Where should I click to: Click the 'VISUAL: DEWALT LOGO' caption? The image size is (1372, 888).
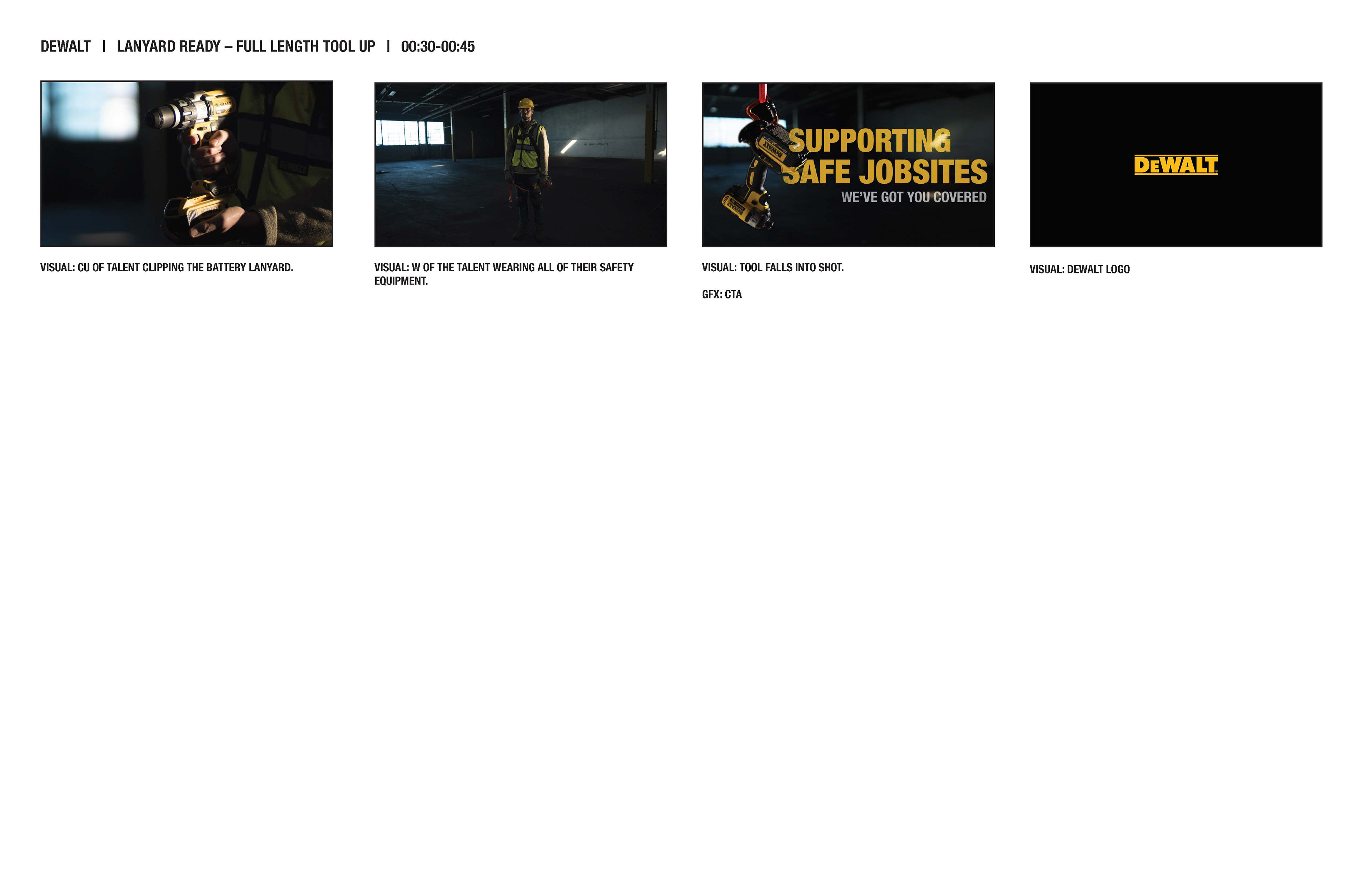pyautogui.click(x=1079, y=269)
